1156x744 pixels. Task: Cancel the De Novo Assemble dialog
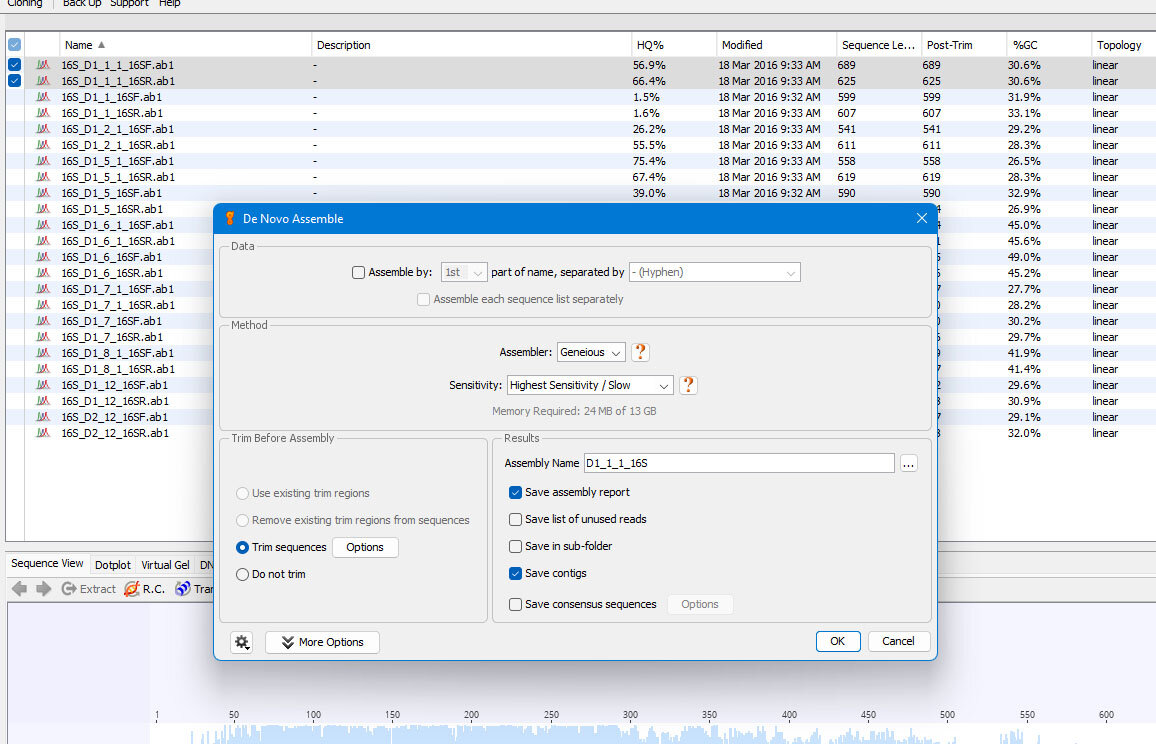tap(898, 642)
